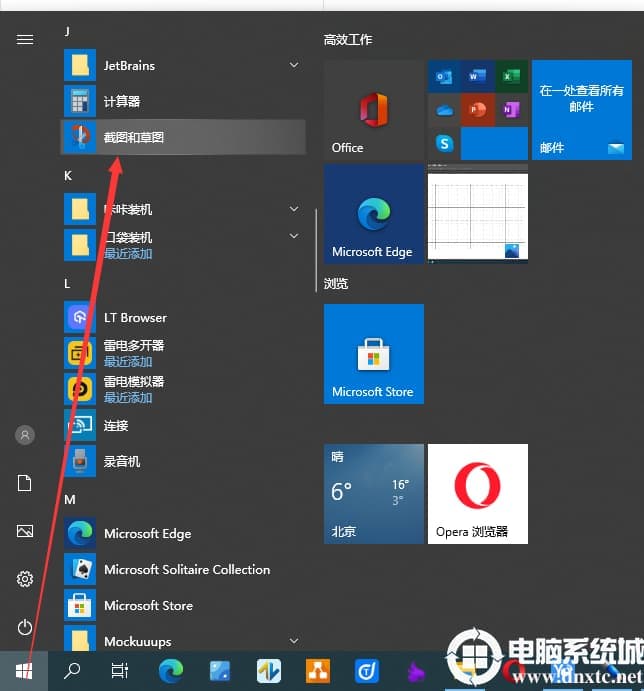This screenshot has height=691, width=644.
Task: Jump to letter J section header
Action: click(x=67, y=31)
